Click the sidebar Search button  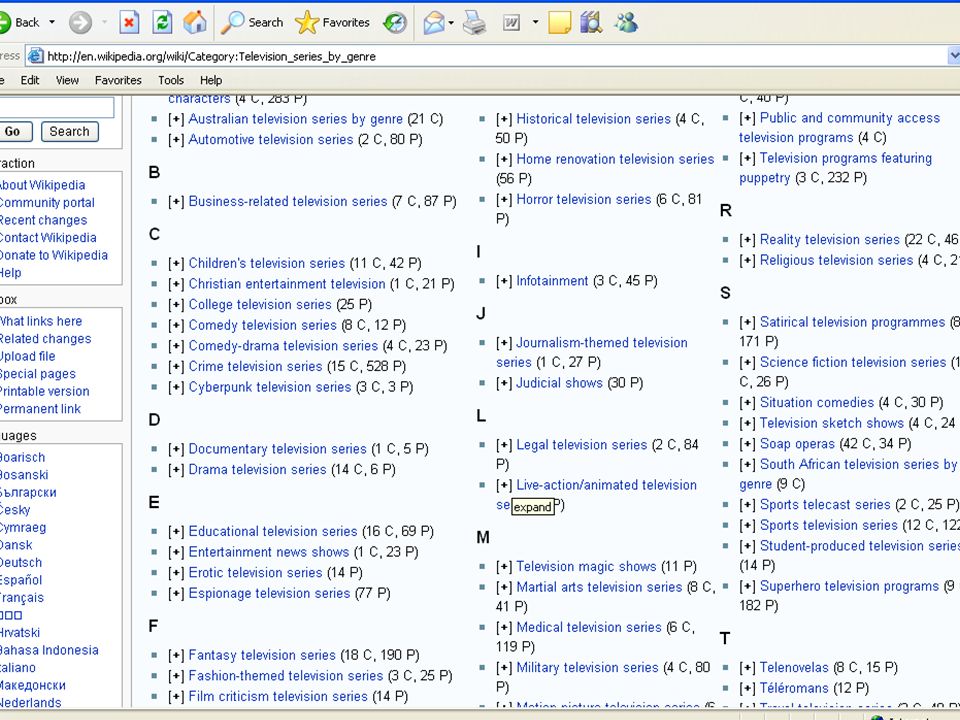pyautogui.click(x=70, y=132)
